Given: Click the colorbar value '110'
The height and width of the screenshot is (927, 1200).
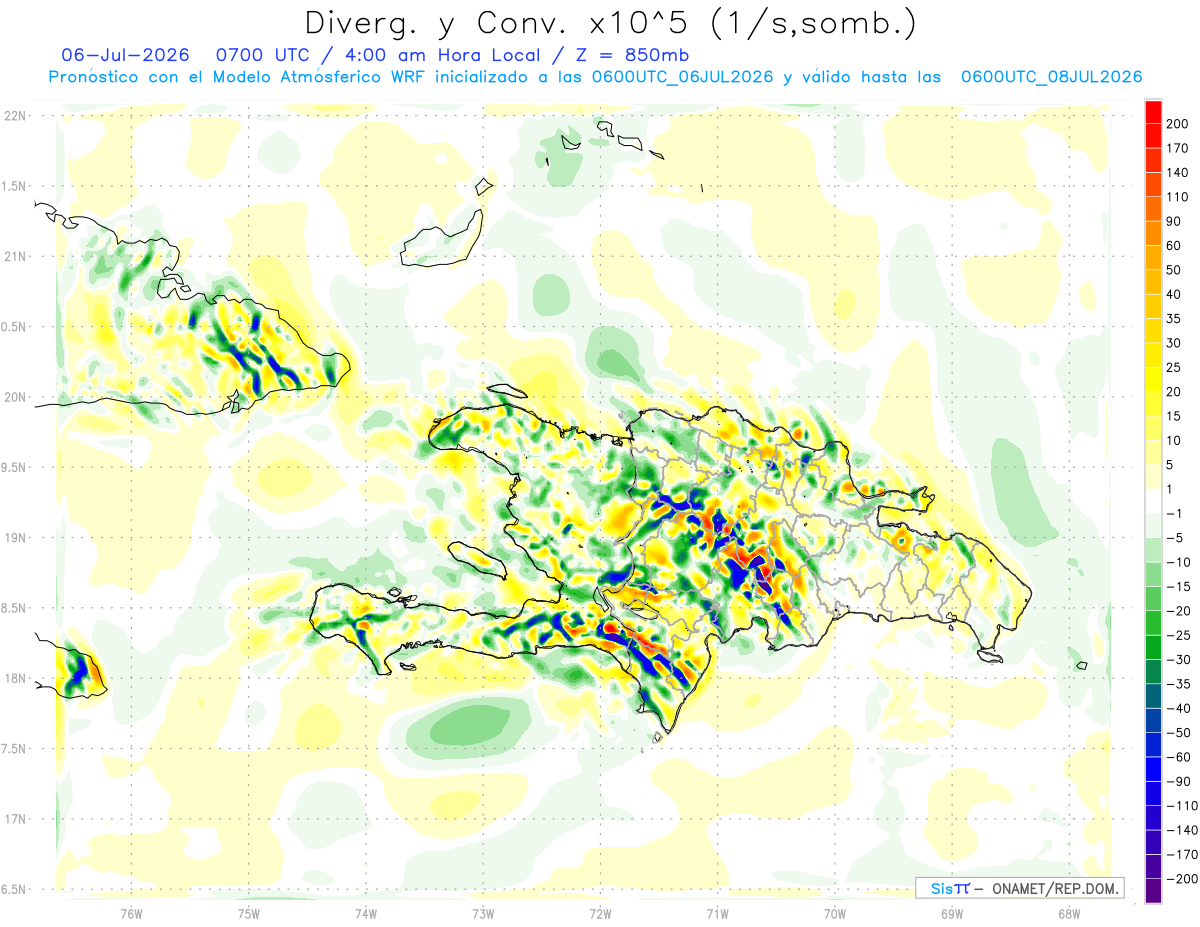Looking at the screenshot, I should pos(1178,197).
